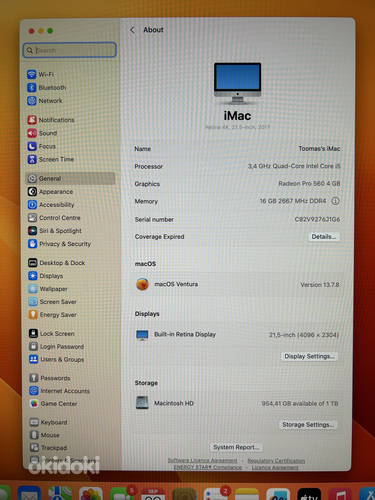
Task: Select Desktop & Dock icon
Action: point(33,263)
